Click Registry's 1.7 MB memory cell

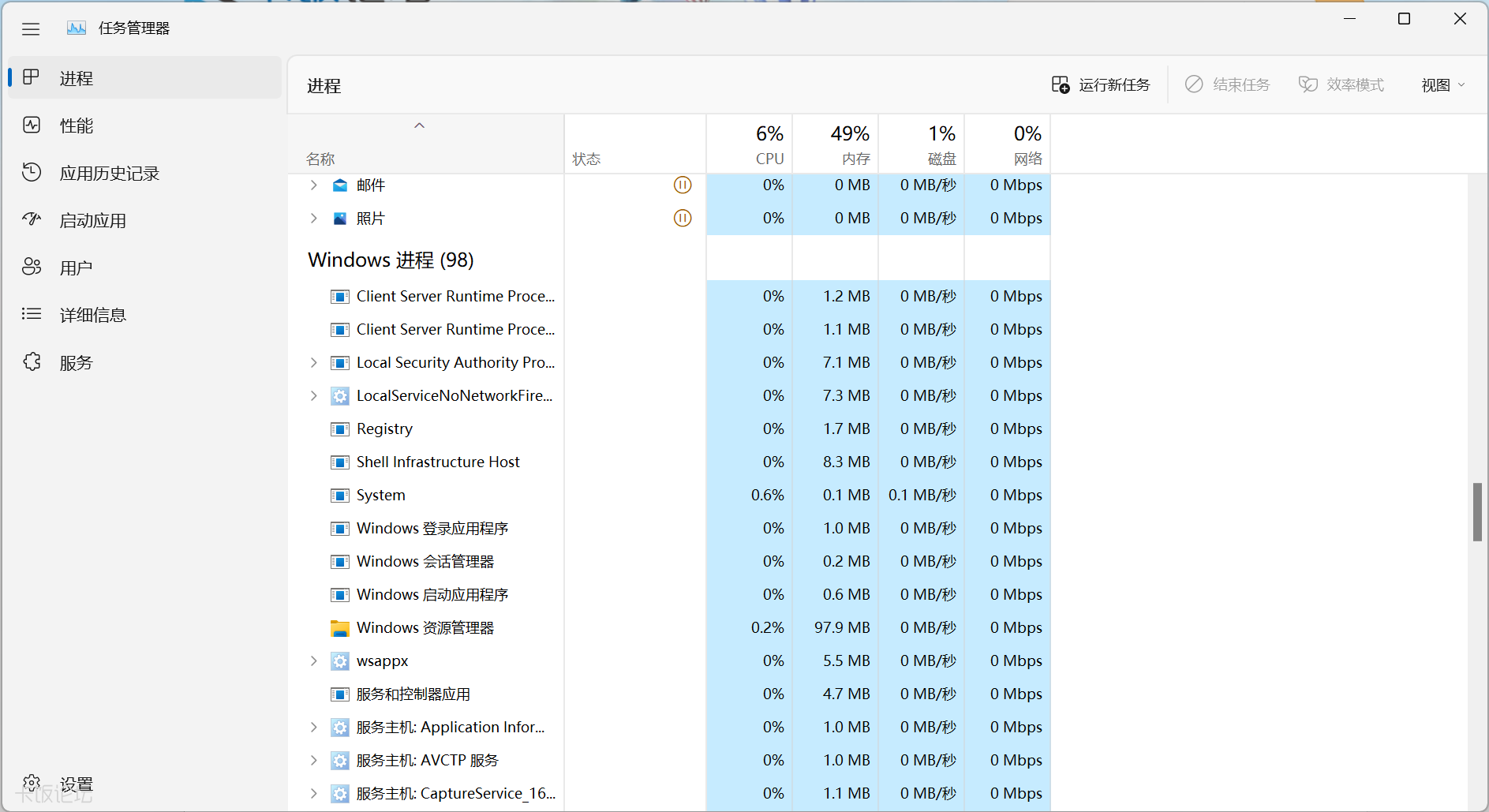coord(836,428)
